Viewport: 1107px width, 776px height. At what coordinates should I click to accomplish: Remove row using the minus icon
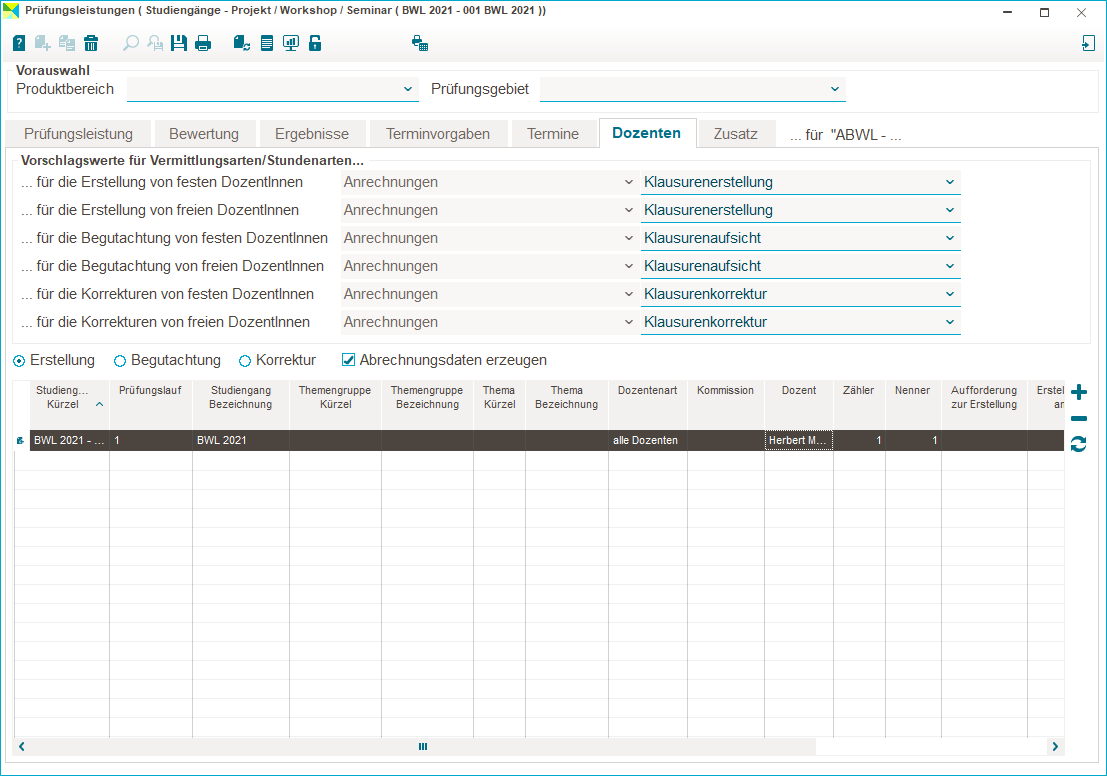click(1079, 419)
